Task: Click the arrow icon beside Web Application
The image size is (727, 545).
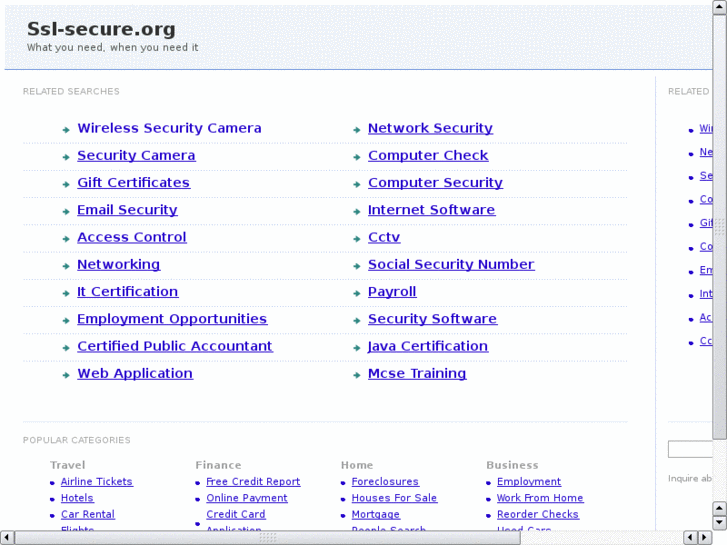Action: (x=66, y=375)
